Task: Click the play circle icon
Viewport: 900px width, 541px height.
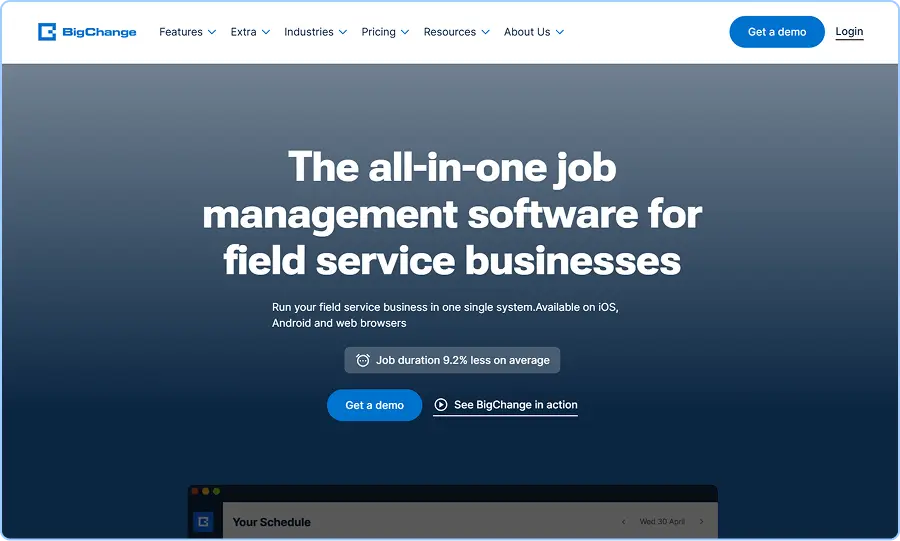Action: [x=441, y=404]
